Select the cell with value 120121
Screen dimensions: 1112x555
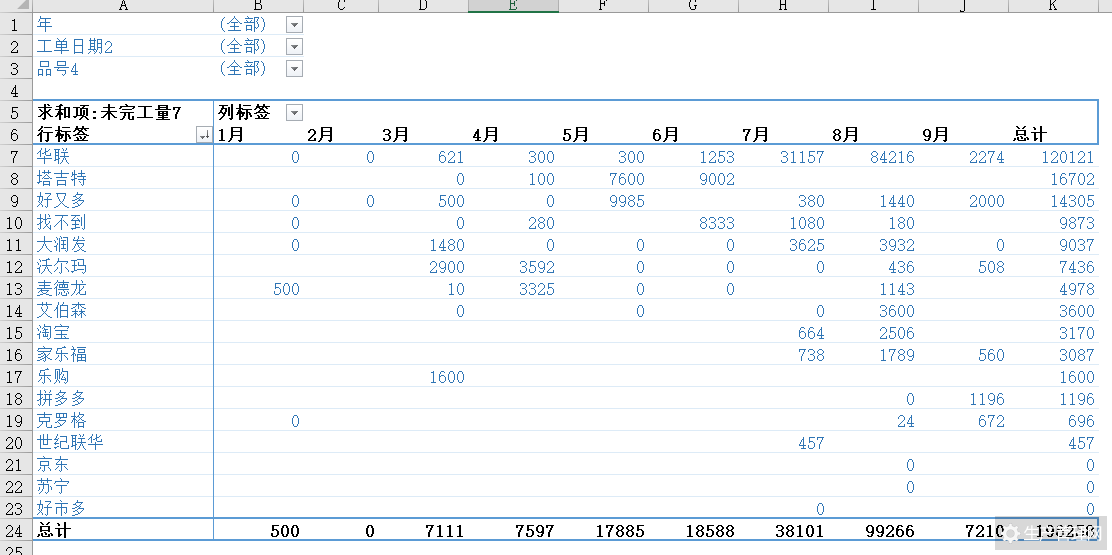(1068, 157)
